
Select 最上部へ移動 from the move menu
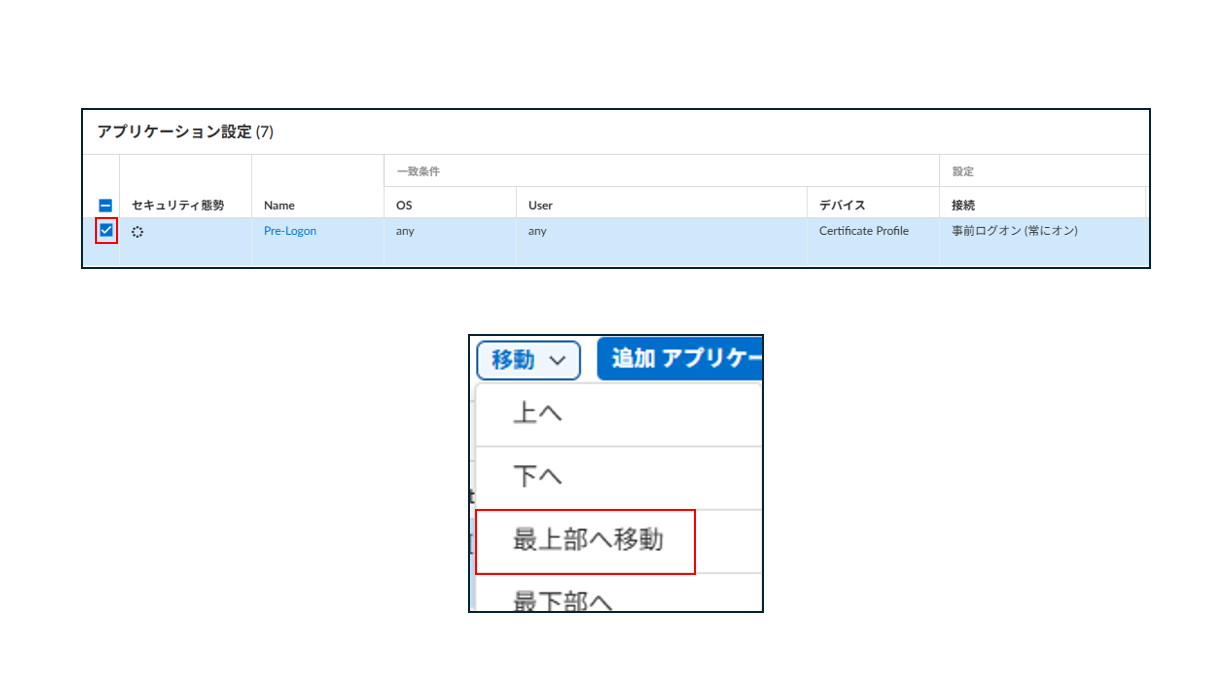tap(586, 540)
